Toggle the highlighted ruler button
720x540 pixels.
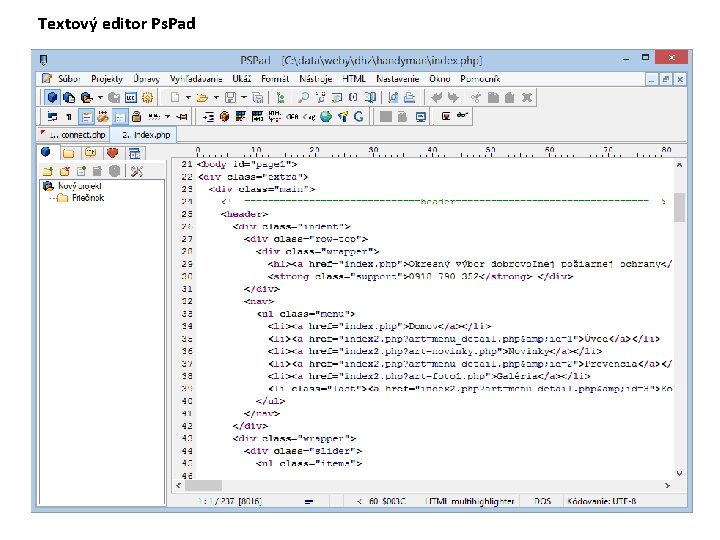pyautogui.click(x=119, y=117)
